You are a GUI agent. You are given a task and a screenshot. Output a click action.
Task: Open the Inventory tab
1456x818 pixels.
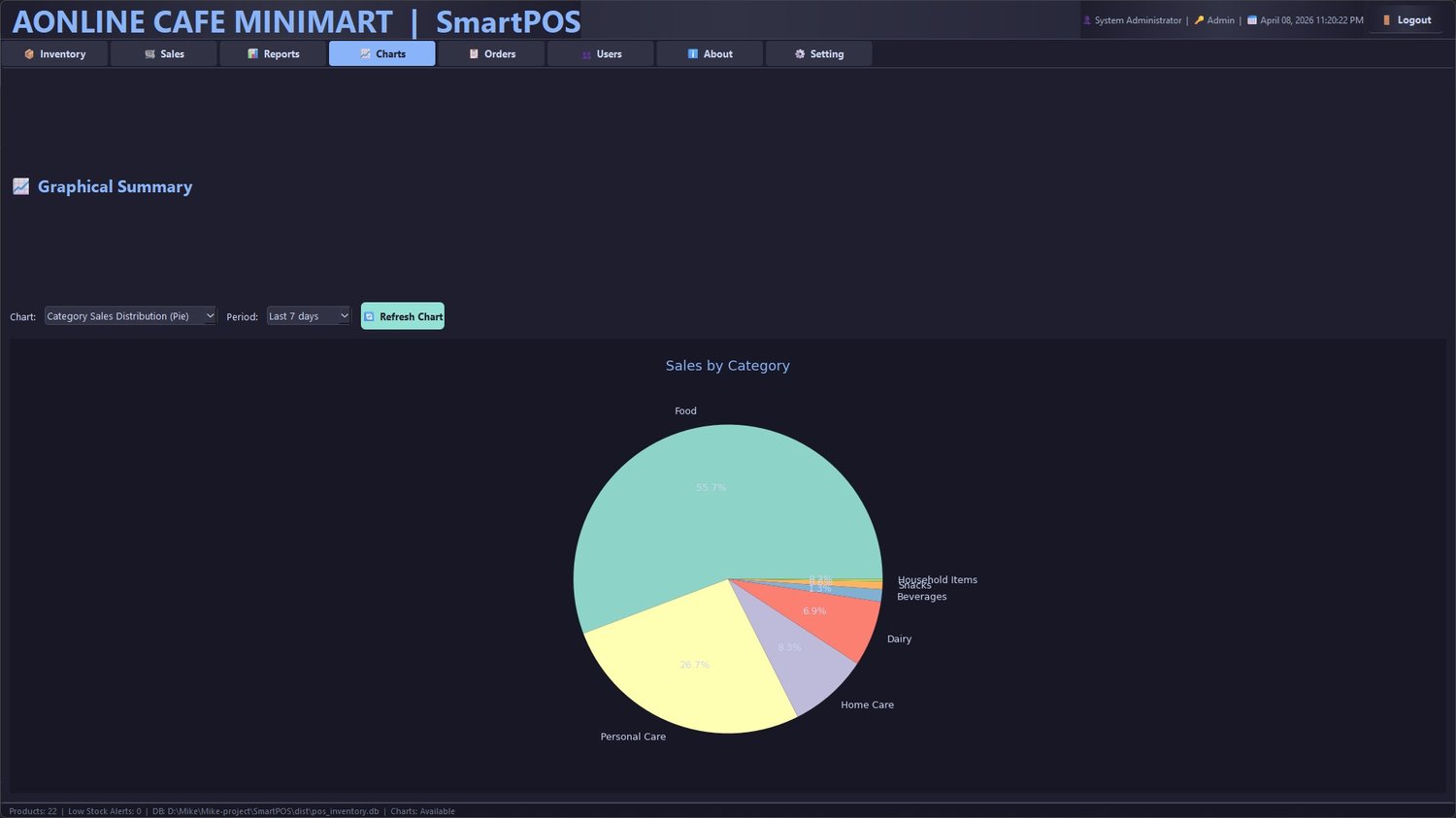[55, 54]
